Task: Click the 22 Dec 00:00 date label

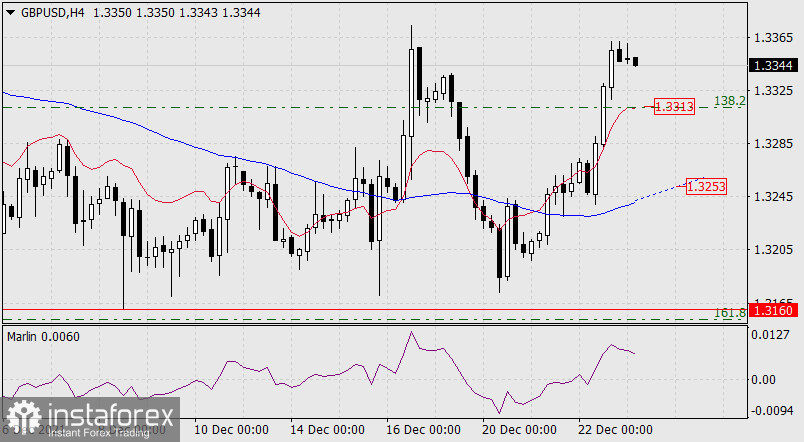Action: 615,431
